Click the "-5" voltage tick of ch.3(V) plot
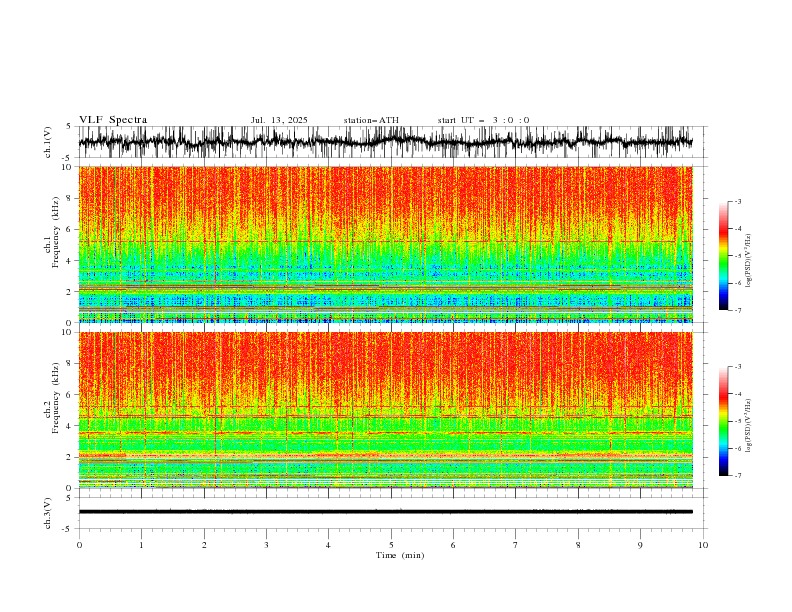 (x=68, y=529)
